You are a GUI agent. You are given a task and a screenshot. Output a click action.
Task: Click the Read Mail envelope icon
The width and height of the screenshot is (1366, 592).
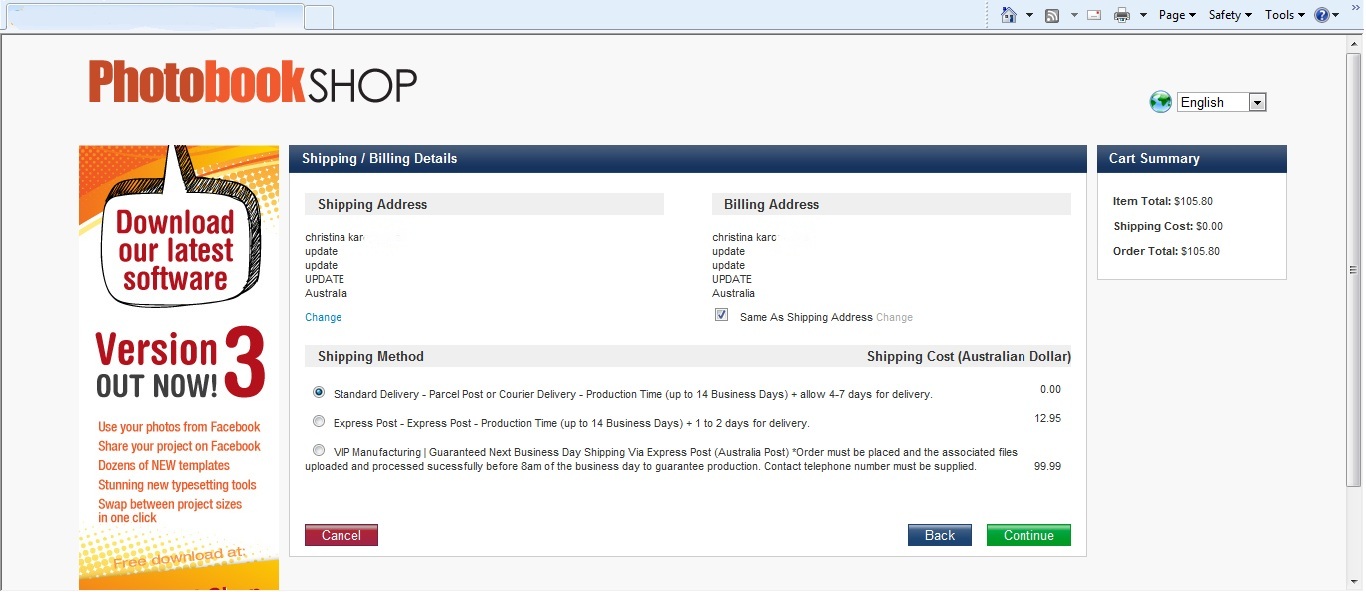click(x=1094, y=15)
